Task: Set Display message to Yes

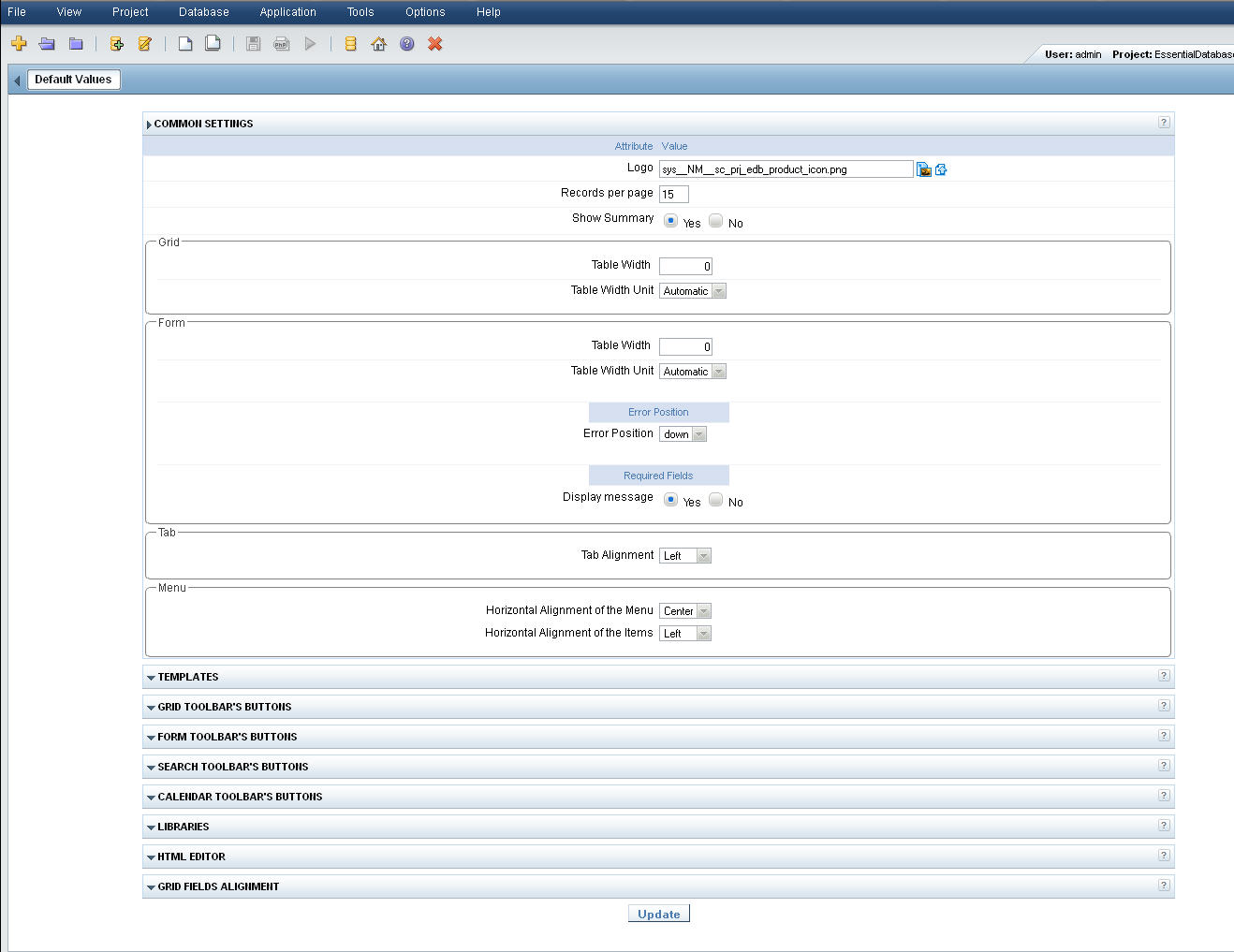Action: [670, 500]
